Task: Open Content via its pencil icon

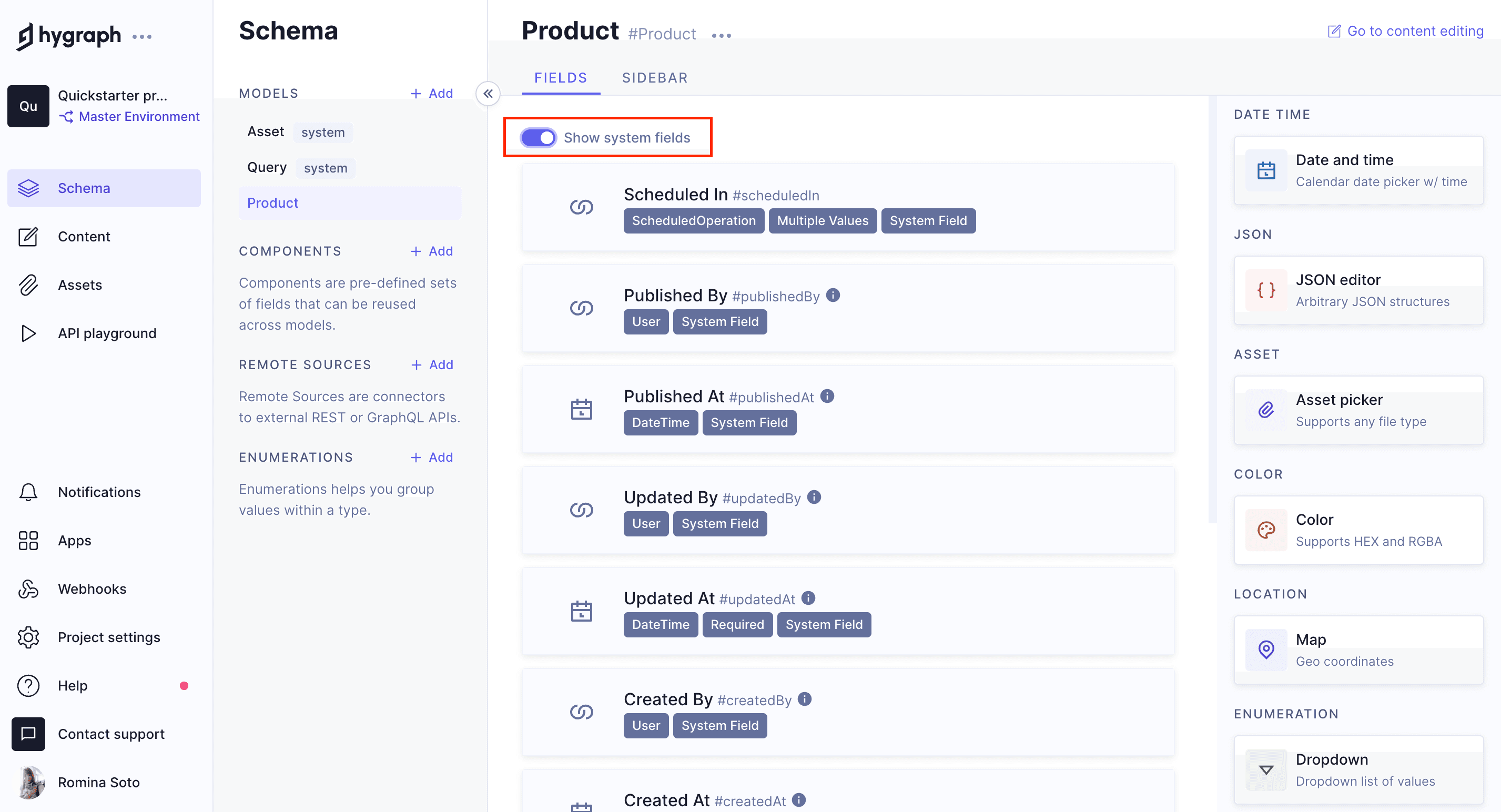Action: coord(28,237)
